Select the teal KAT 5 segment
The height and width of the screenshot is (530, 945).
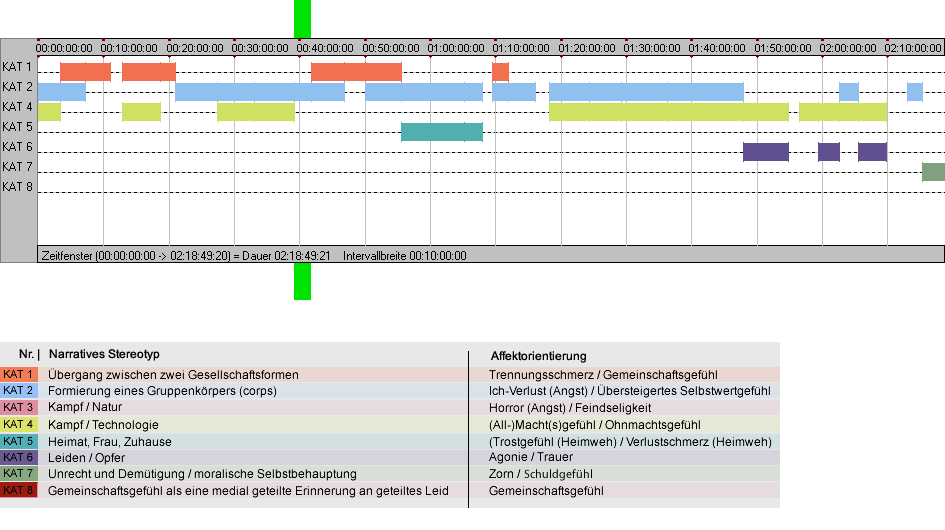point(442,131)
